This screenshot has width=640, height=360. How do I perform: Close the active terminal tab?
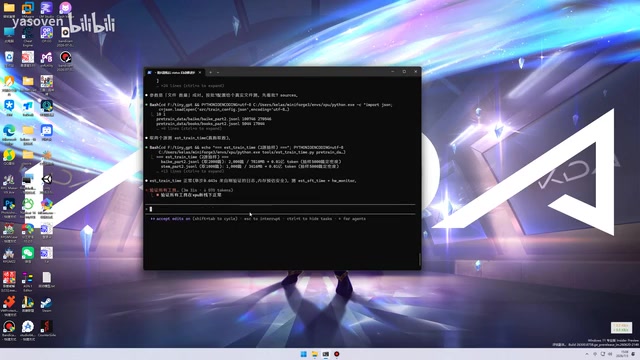pyautogui.click(x=200, y=72)
